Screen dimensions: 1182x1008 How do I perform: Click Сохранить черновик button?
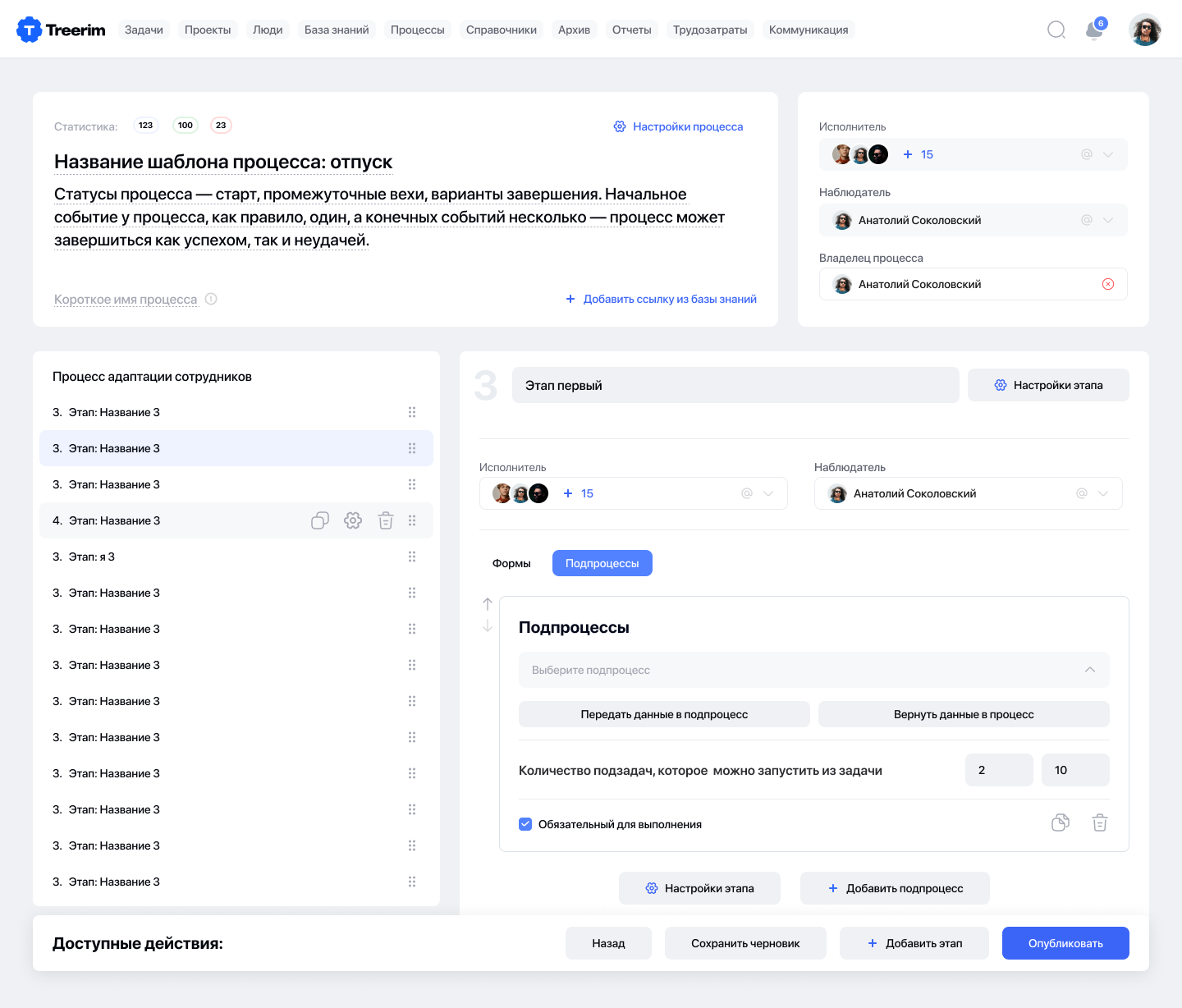pos(744,943)
